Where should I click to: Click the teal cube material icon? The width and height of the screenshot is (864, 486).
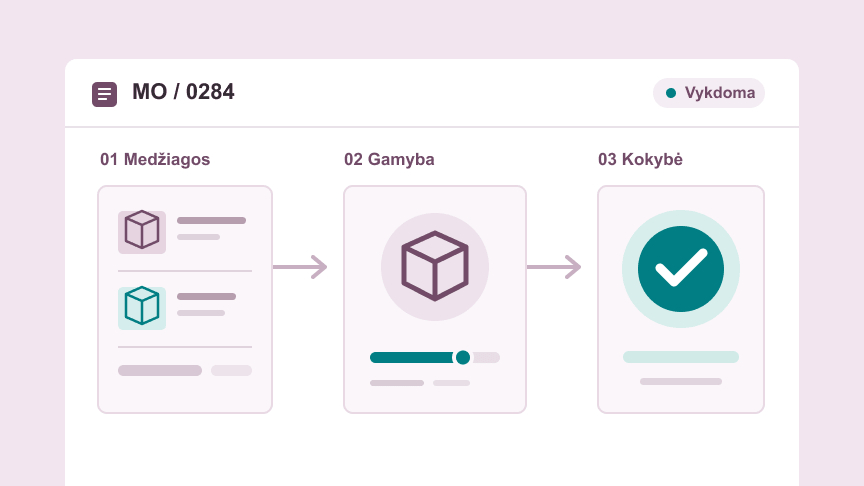click(142, 306)
